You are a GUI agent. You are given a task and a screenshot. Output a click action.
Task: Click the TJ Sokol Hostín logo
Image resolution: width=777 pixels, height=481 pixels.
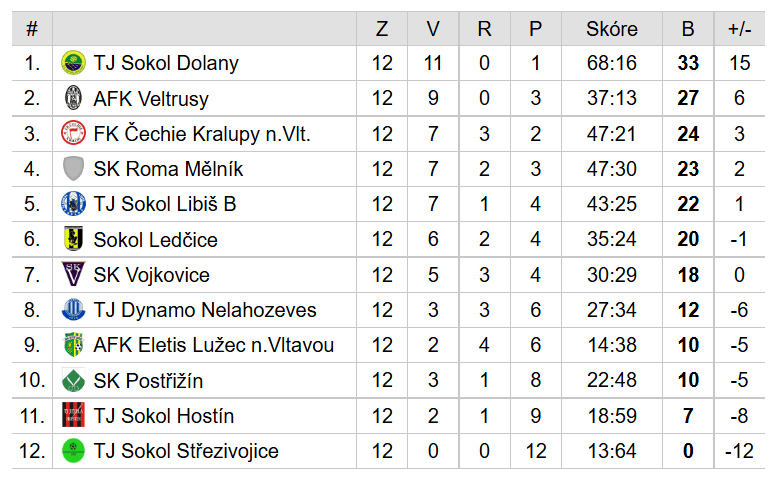tap(73, 416)
